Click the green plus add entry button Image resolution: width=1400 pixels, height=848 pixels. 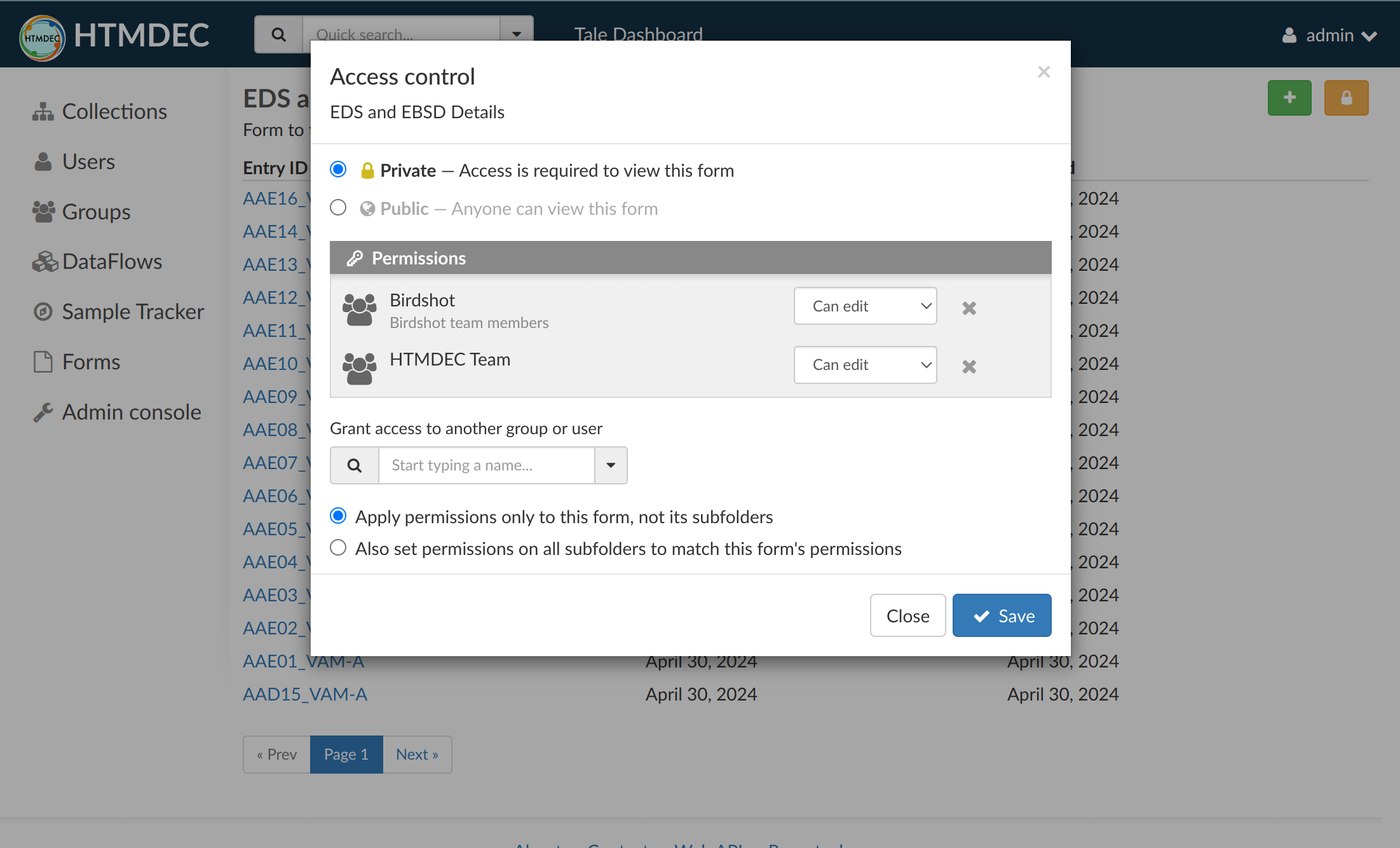pos(1289,98)
